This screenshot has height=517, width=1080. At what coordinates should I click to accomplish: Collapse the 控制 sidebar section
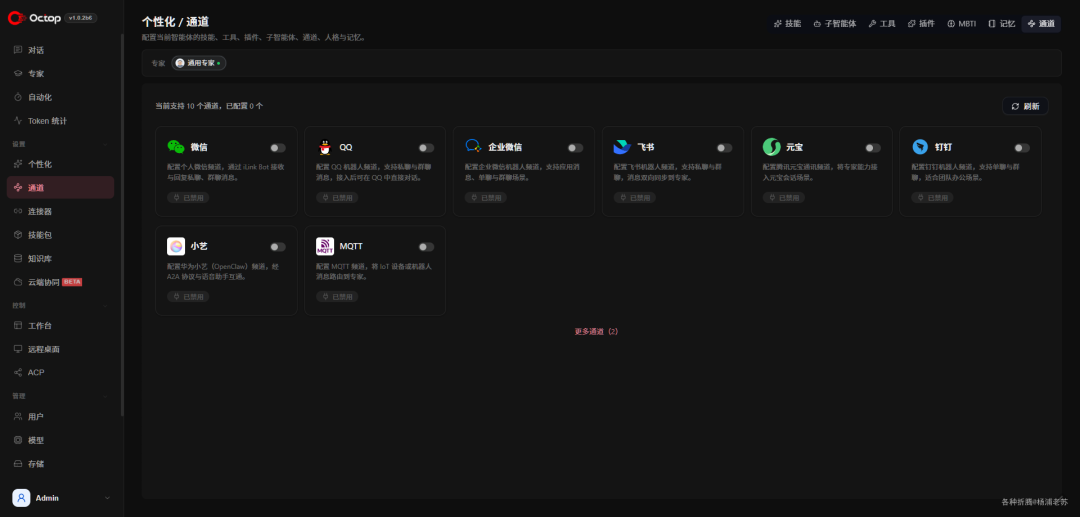(105, 306)
